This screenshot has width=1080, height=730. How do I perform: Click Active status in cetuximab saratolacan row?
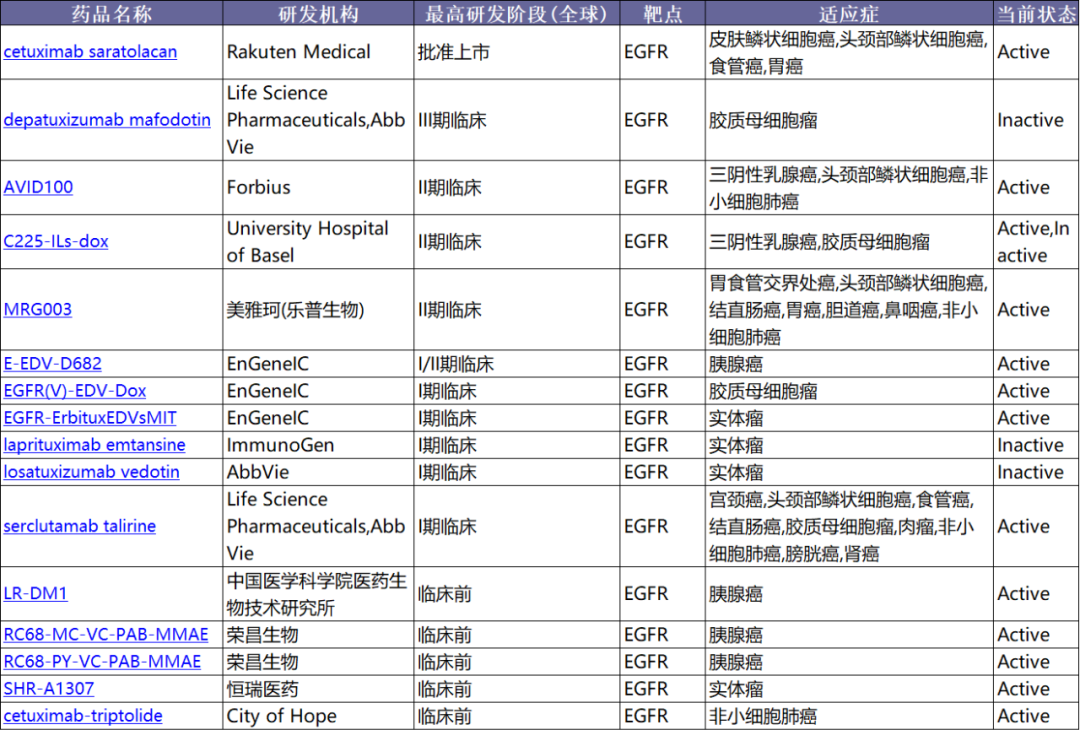point(1037,52)
